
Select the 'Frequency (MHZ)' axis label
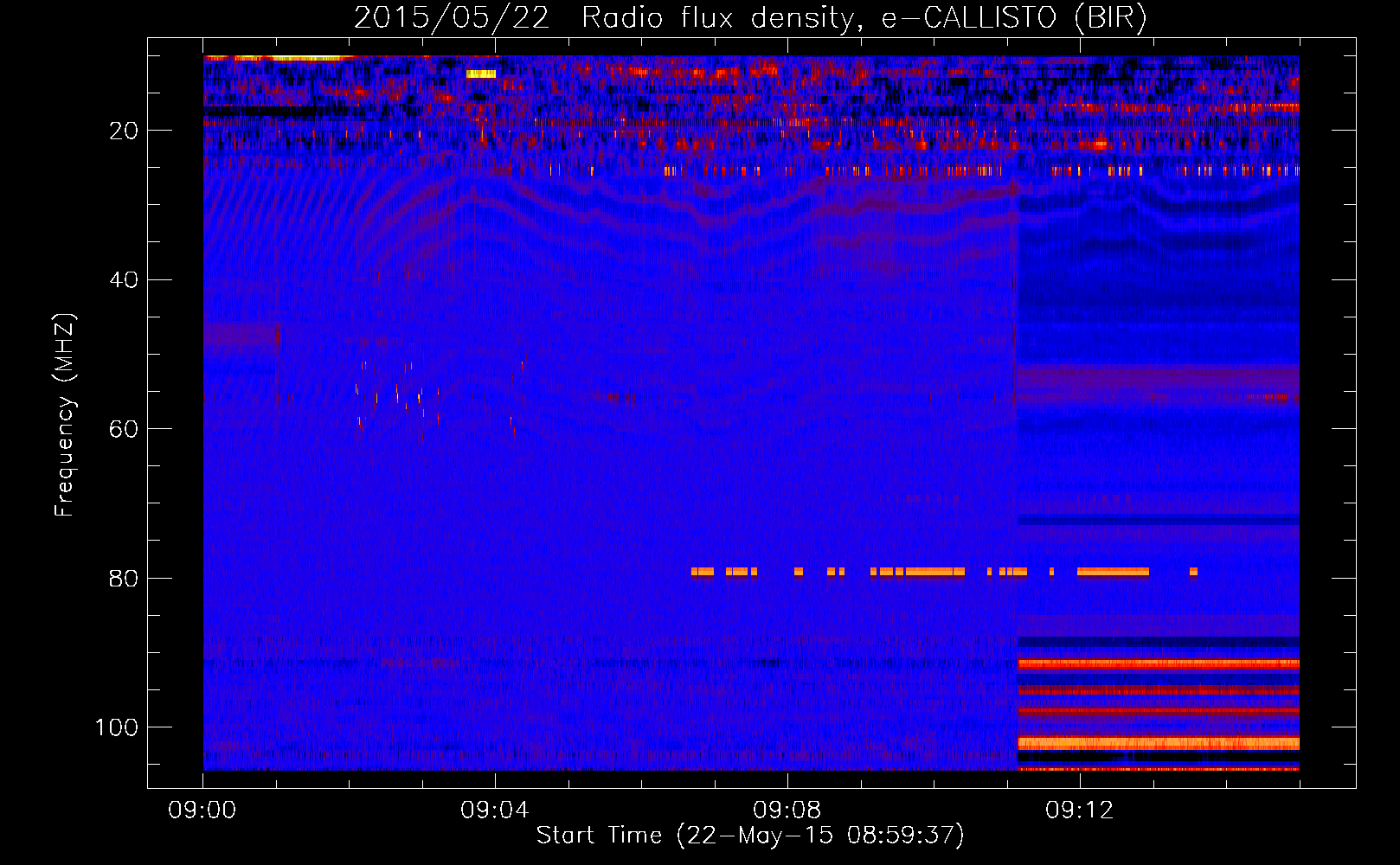(x=65, y=414)
